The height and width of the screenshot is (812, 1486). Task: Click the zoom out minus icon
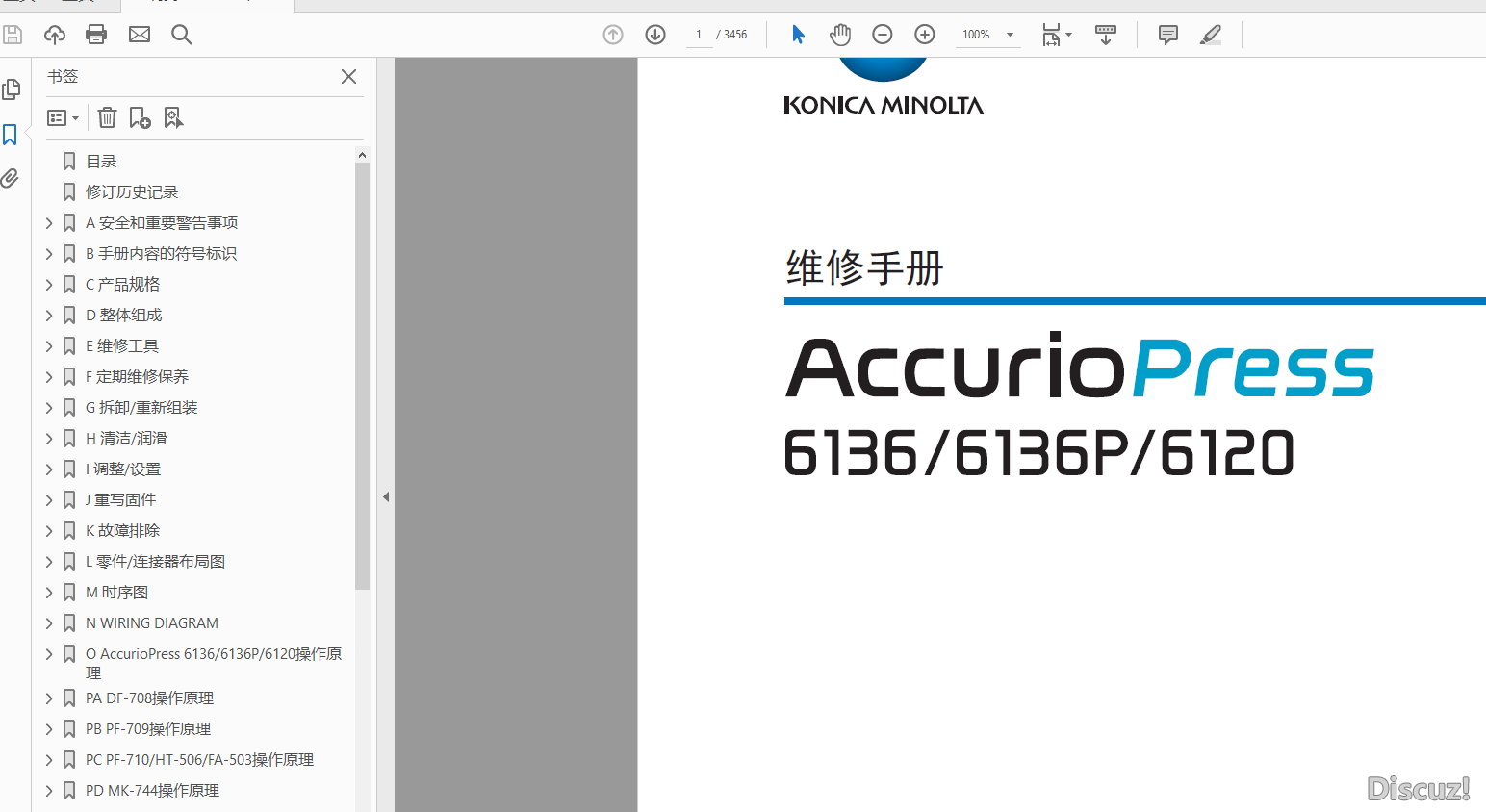(882, 35)
